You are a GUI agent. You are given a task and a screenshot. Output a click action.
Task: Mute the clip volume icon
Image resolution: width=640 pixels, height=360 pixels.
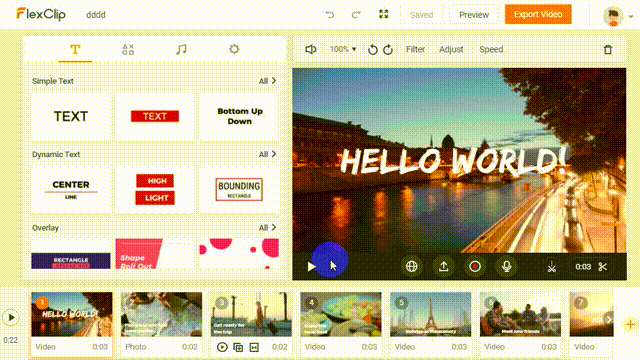pyautogui.click(x=311, y=49)
